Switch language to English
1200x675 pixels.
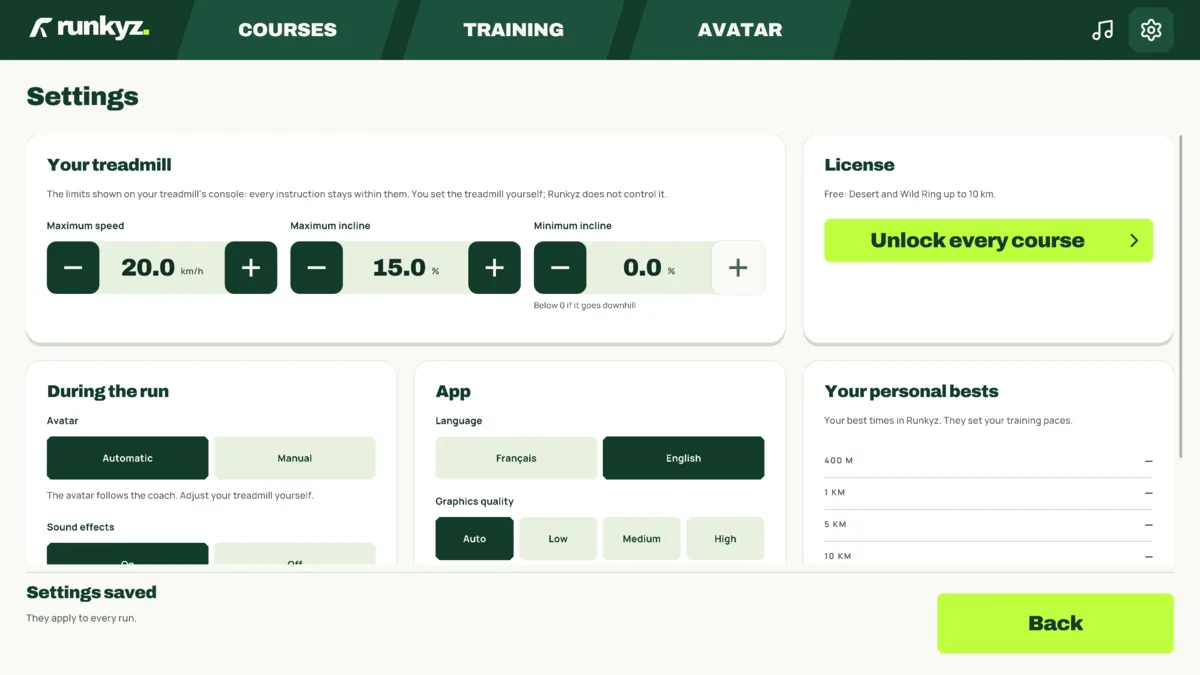[684, 458]
